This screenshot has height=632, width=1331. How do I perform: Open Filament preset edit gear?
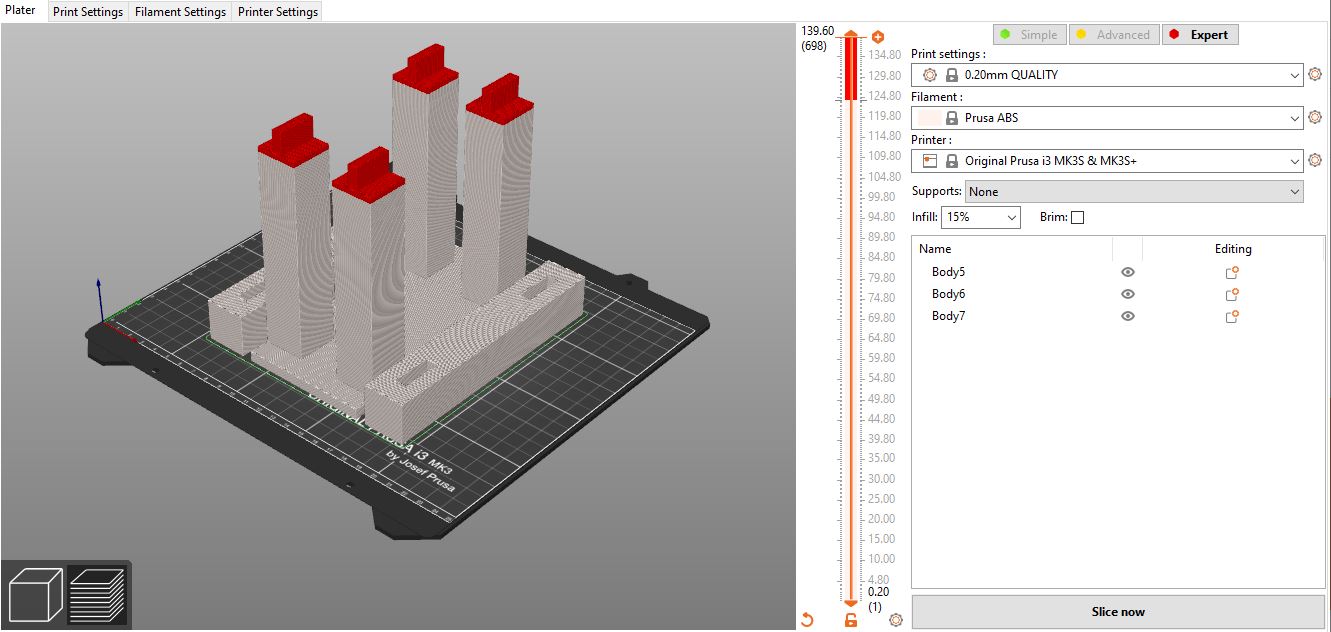(1315, 118)
